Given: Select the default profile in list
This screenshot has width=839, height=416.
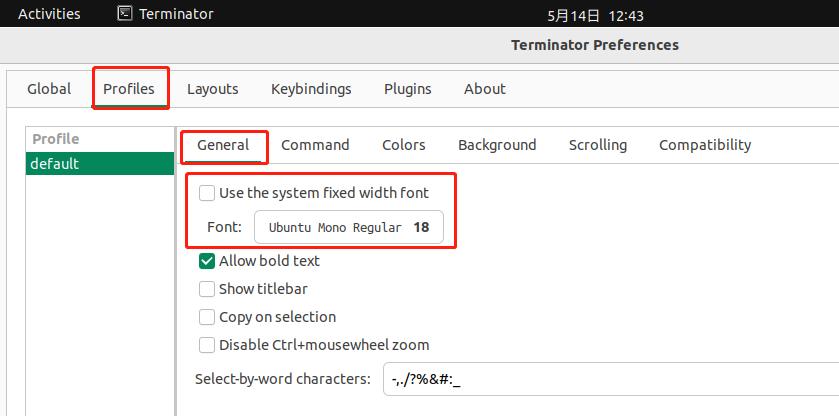Looking at the screenshot, I should pos(100,164).
